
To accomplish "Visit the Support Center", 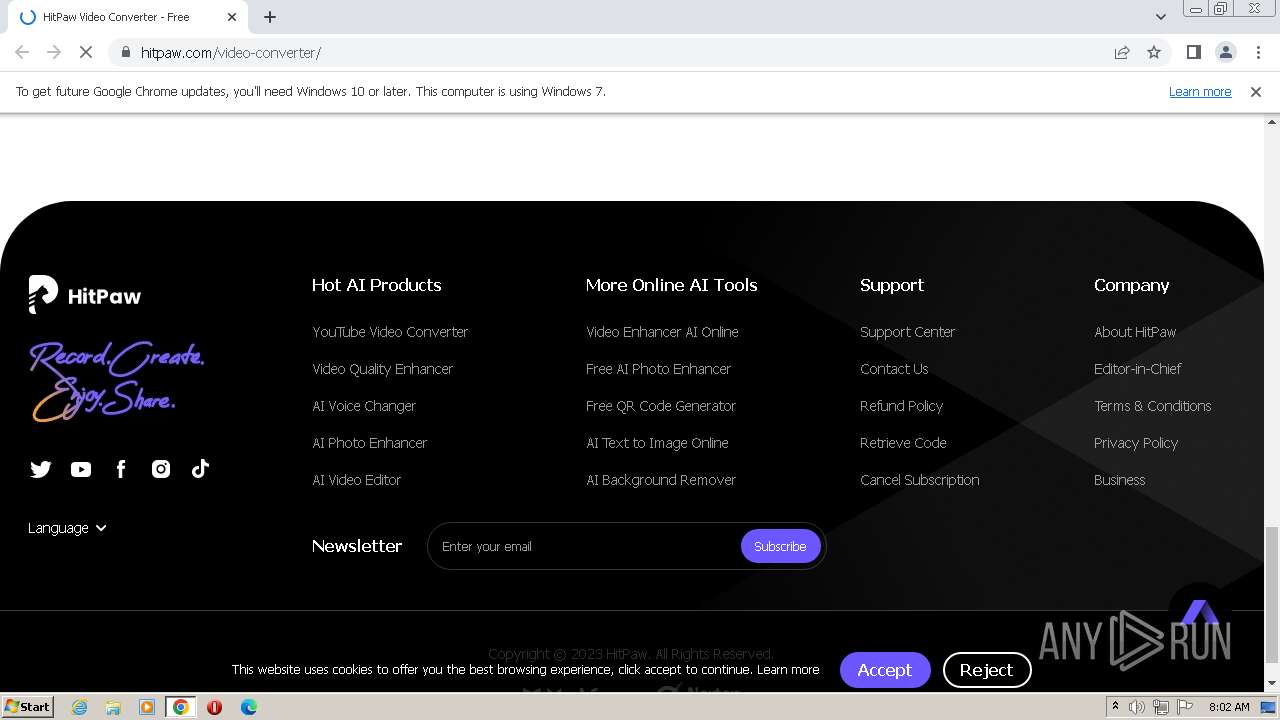I will tap(908, 332).
